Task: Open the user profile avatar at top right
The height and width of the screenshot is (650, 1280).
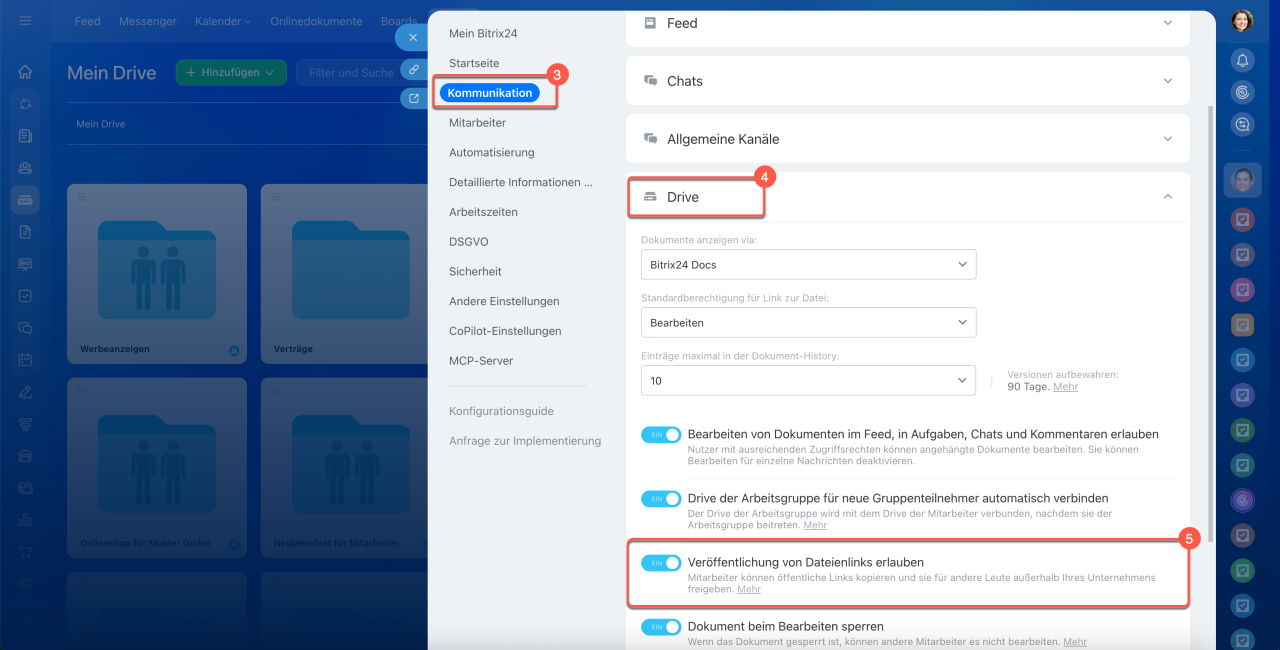Action: pos(1242,20)
